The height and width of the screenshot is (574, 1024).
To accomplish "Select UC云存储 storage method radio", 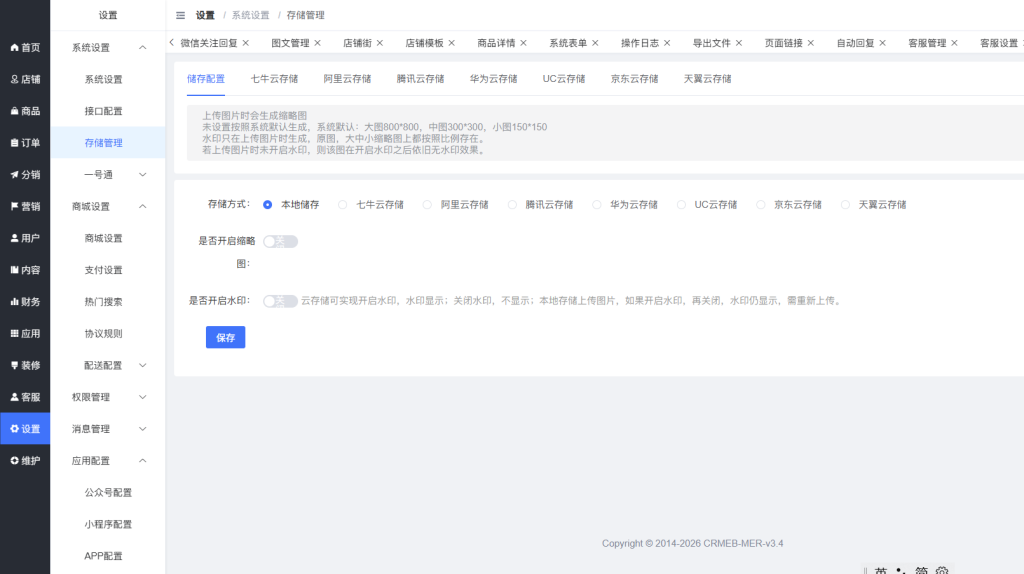I will coord(681,205).
